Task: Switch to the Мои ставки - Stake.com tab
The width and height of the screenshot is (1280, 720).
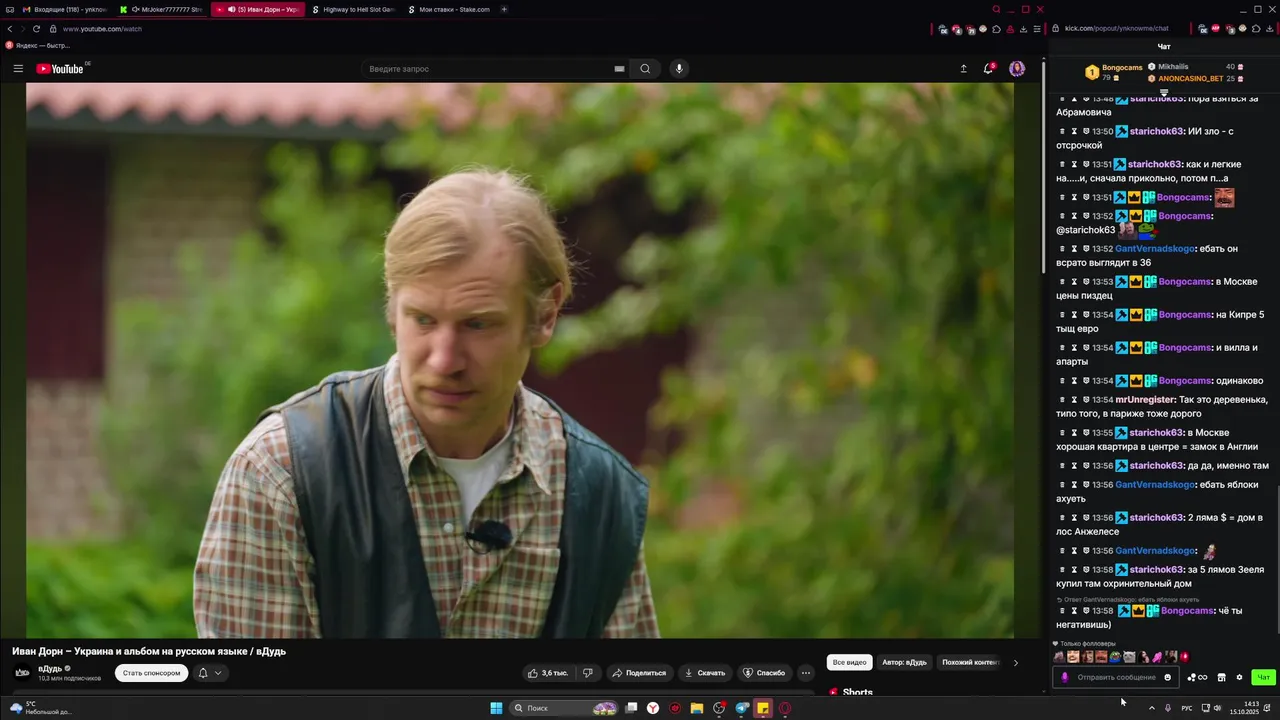Action: pos(449,9)
